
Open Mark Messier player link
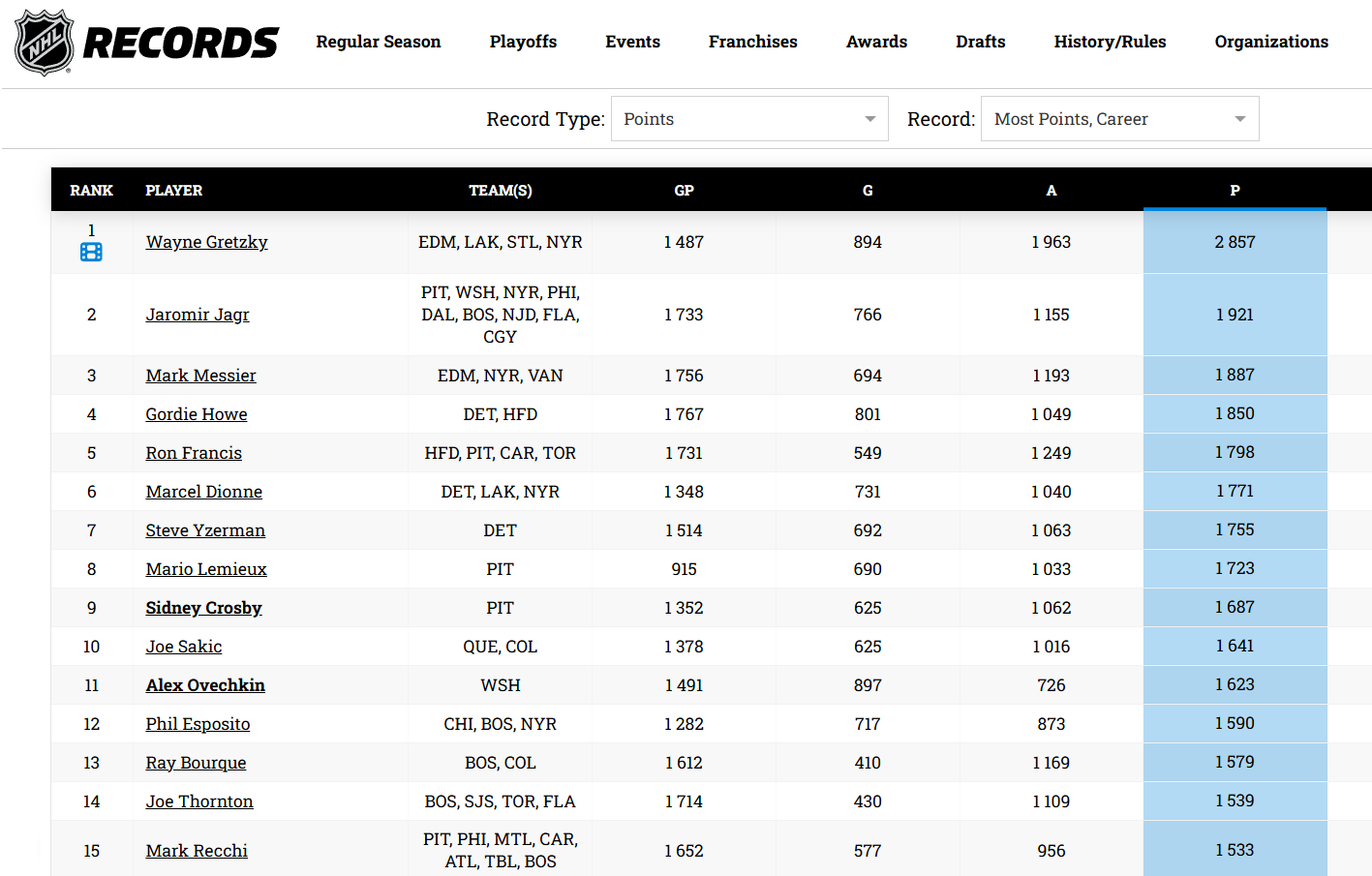click(200, 376)
